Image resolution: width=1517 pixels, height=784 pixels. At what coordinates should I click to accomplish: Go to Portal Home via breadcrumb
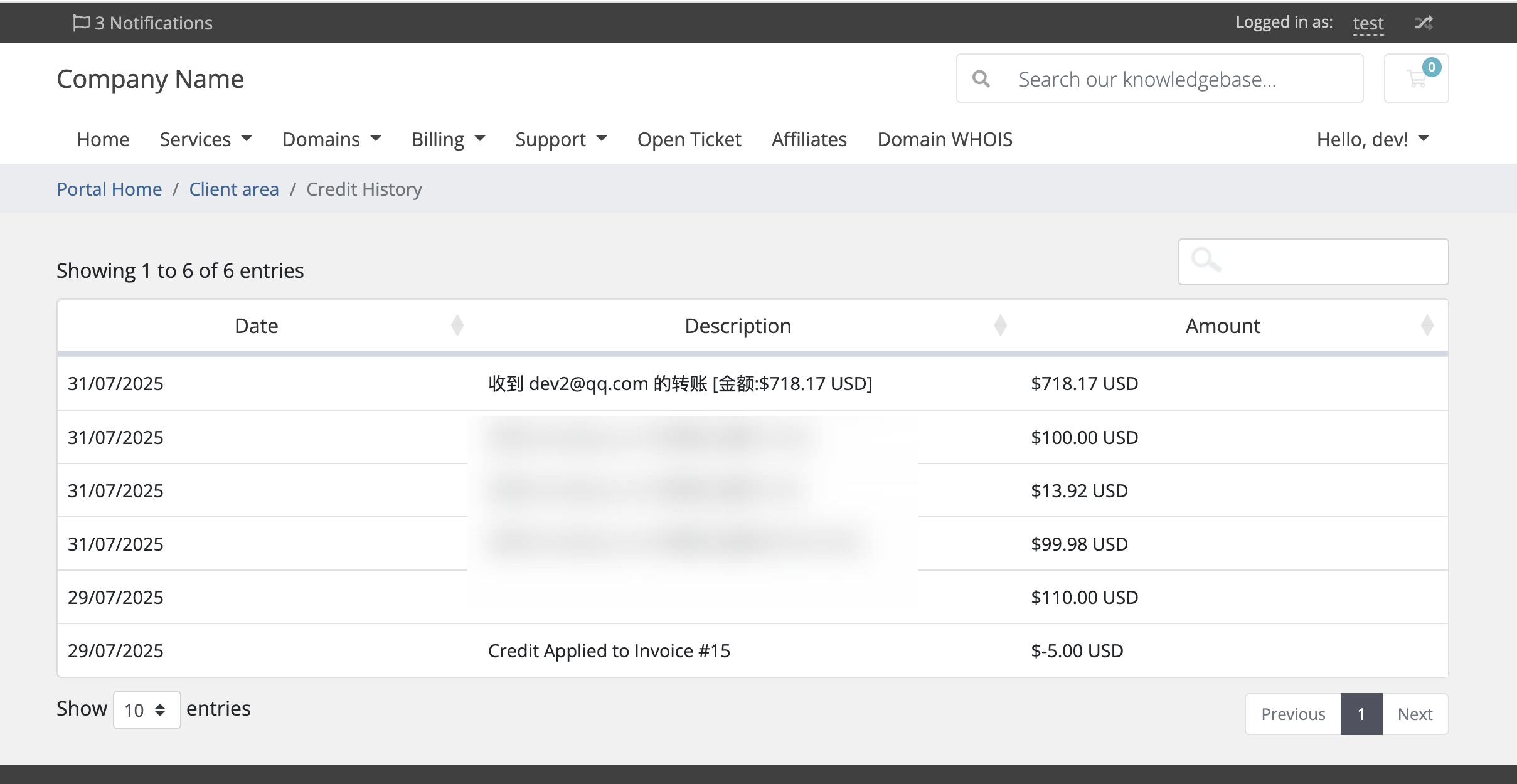[x=109, y=189]
